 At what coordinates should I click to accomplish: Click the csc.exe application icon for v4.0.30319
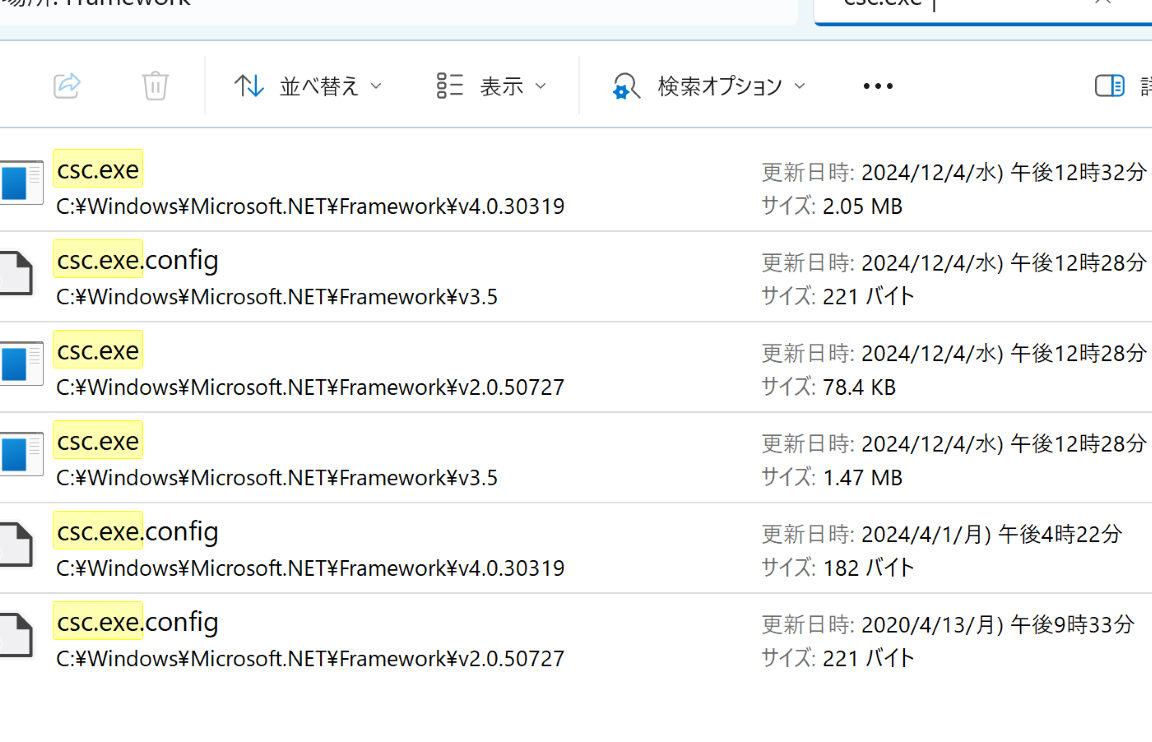click(x=21, y=182)
